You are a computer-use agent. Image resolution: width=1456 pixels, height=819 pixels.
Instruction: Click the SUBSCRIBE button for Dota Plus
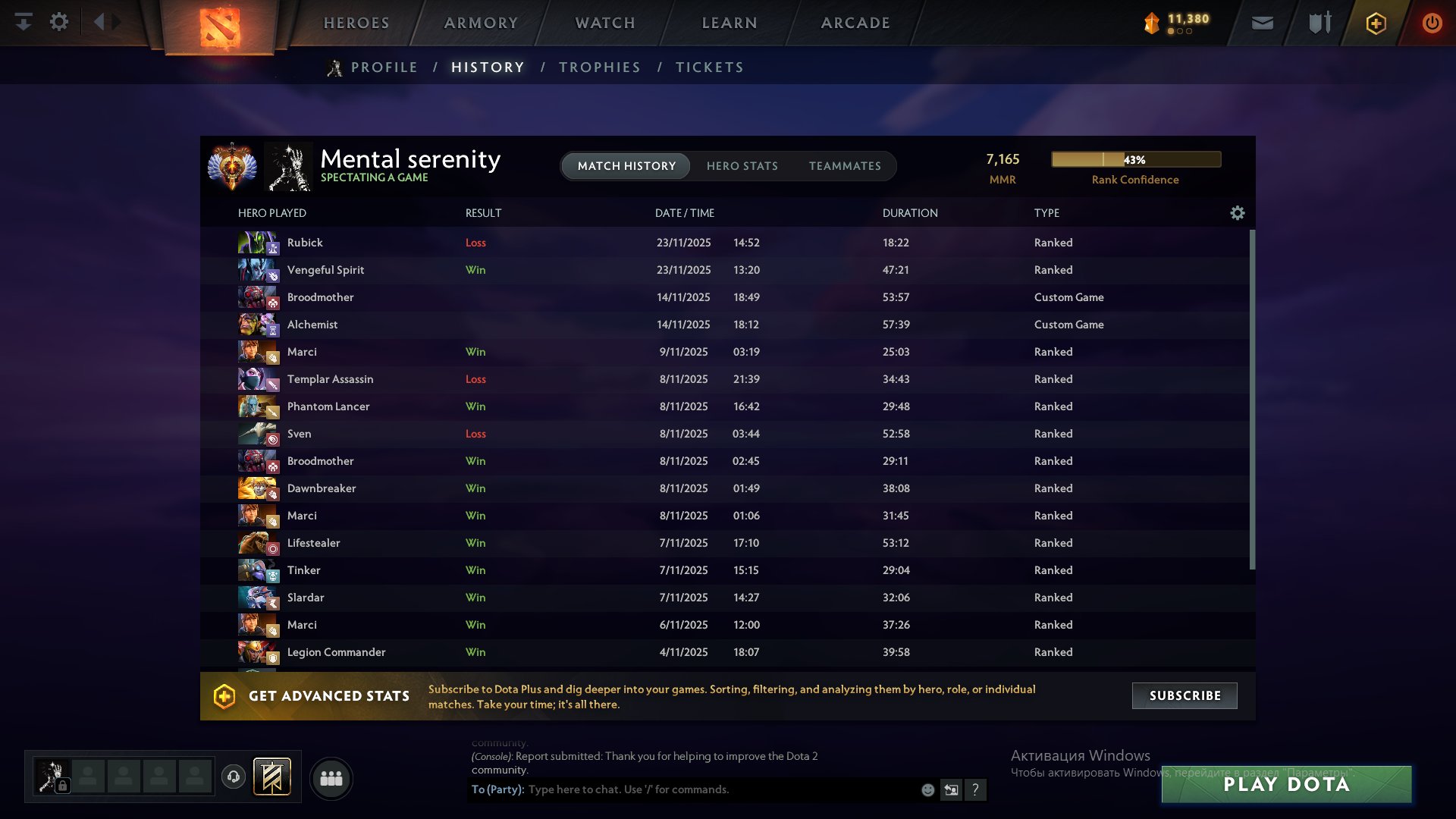1184,695
